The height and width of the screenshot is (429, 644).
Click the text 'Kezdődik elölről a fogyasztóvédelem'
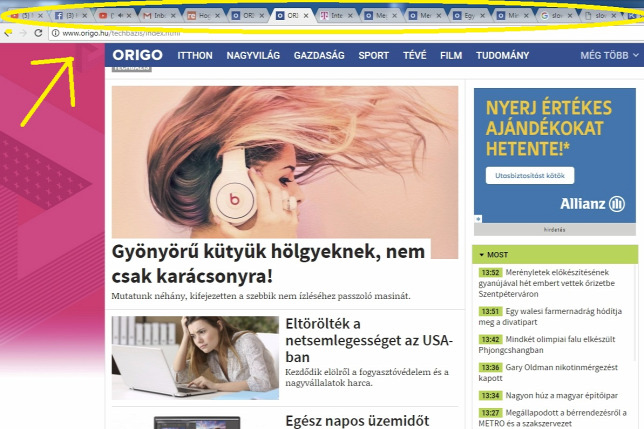367,377
